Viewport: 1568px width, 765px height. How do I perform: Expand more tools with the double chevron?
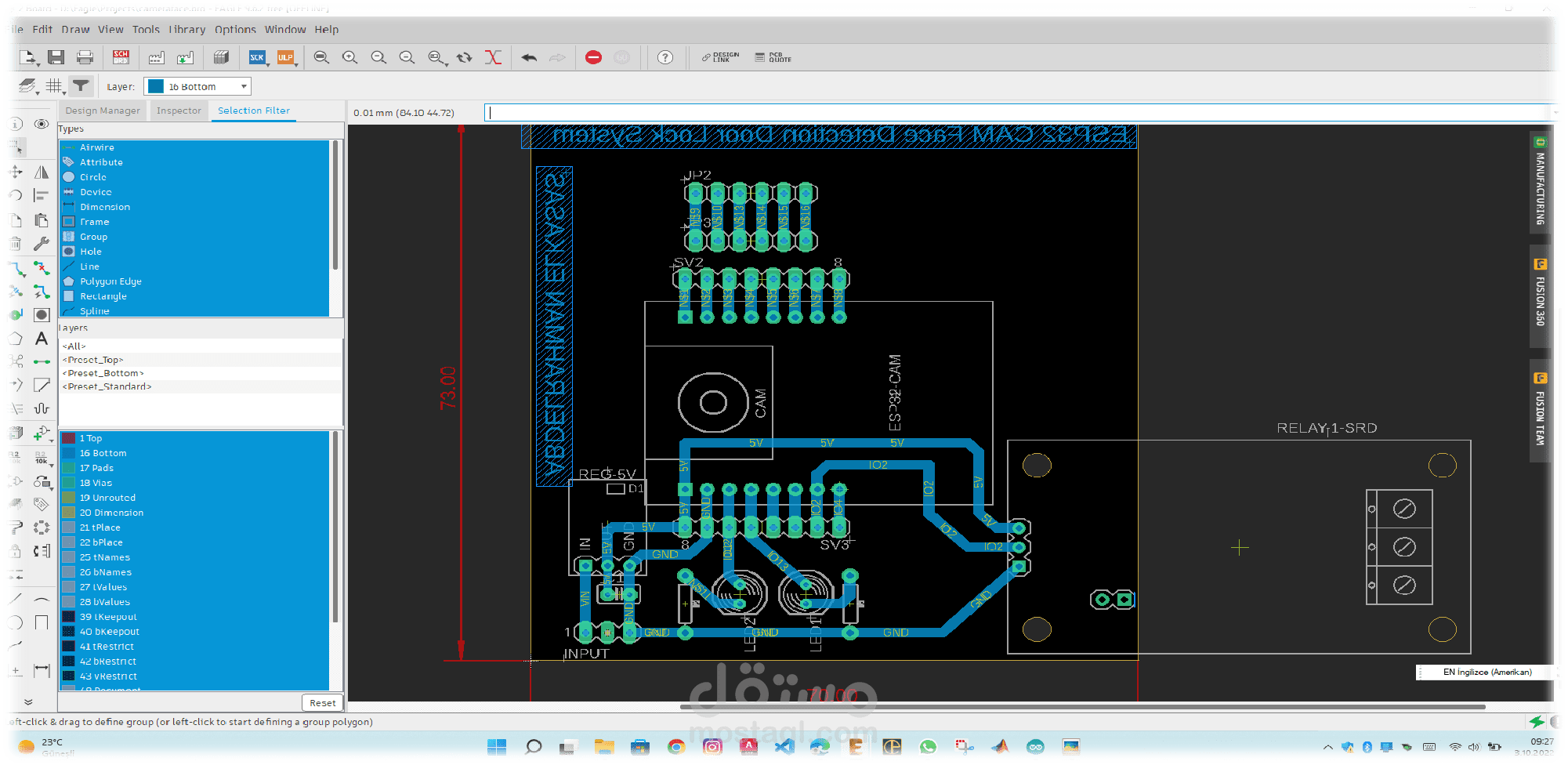(28, 702)
